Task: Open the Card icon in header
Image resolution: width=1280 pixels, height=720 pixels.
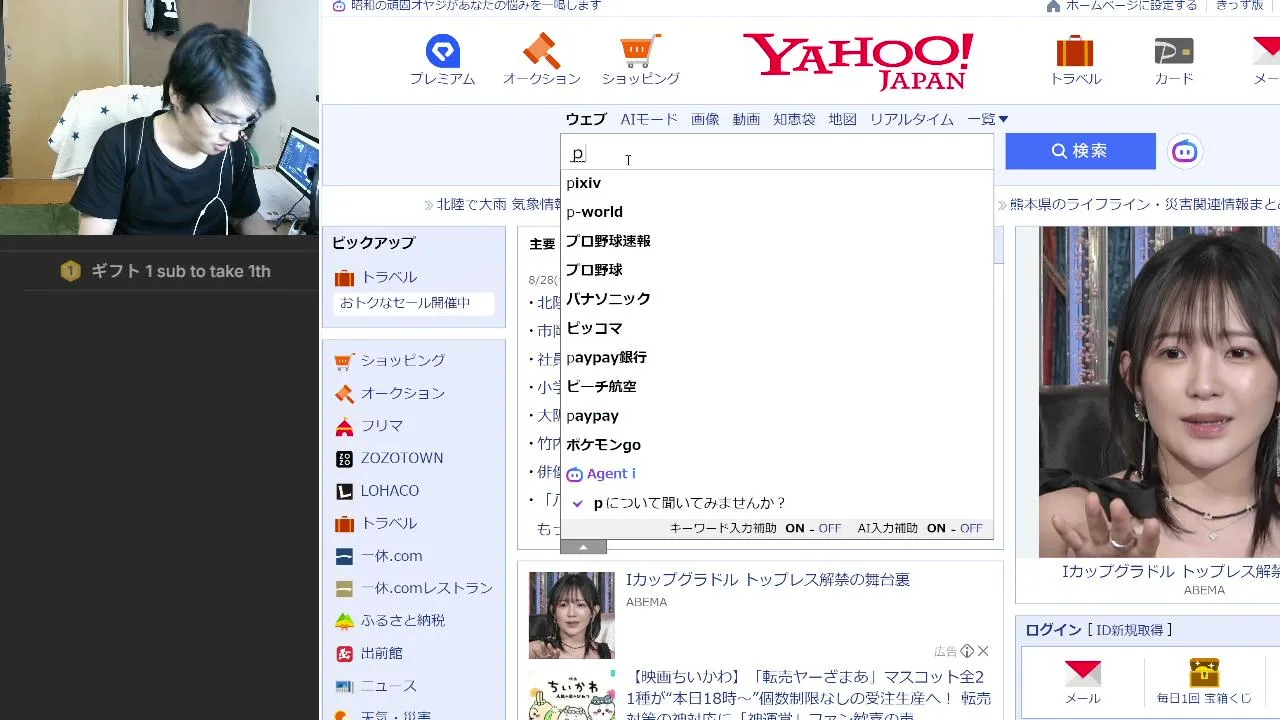Action: click(x=1174, y=51)
